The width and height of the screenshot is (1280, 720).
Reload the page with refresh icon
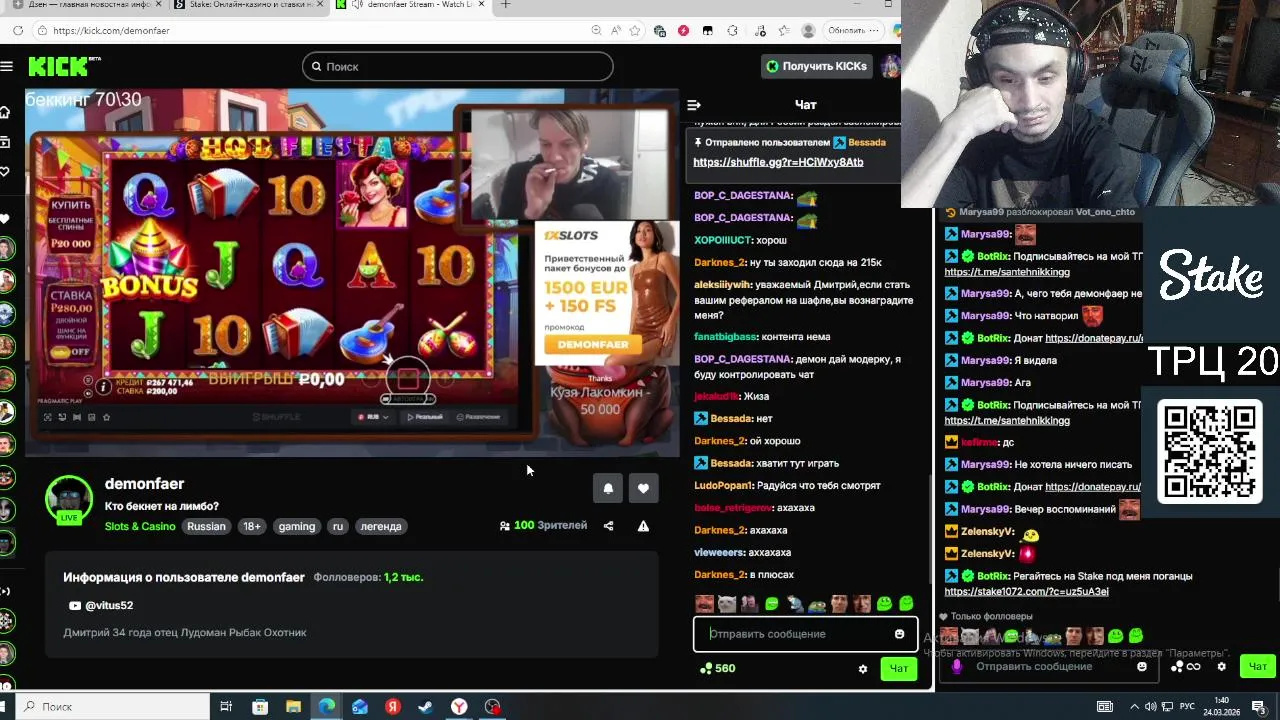tap(18, 31)
